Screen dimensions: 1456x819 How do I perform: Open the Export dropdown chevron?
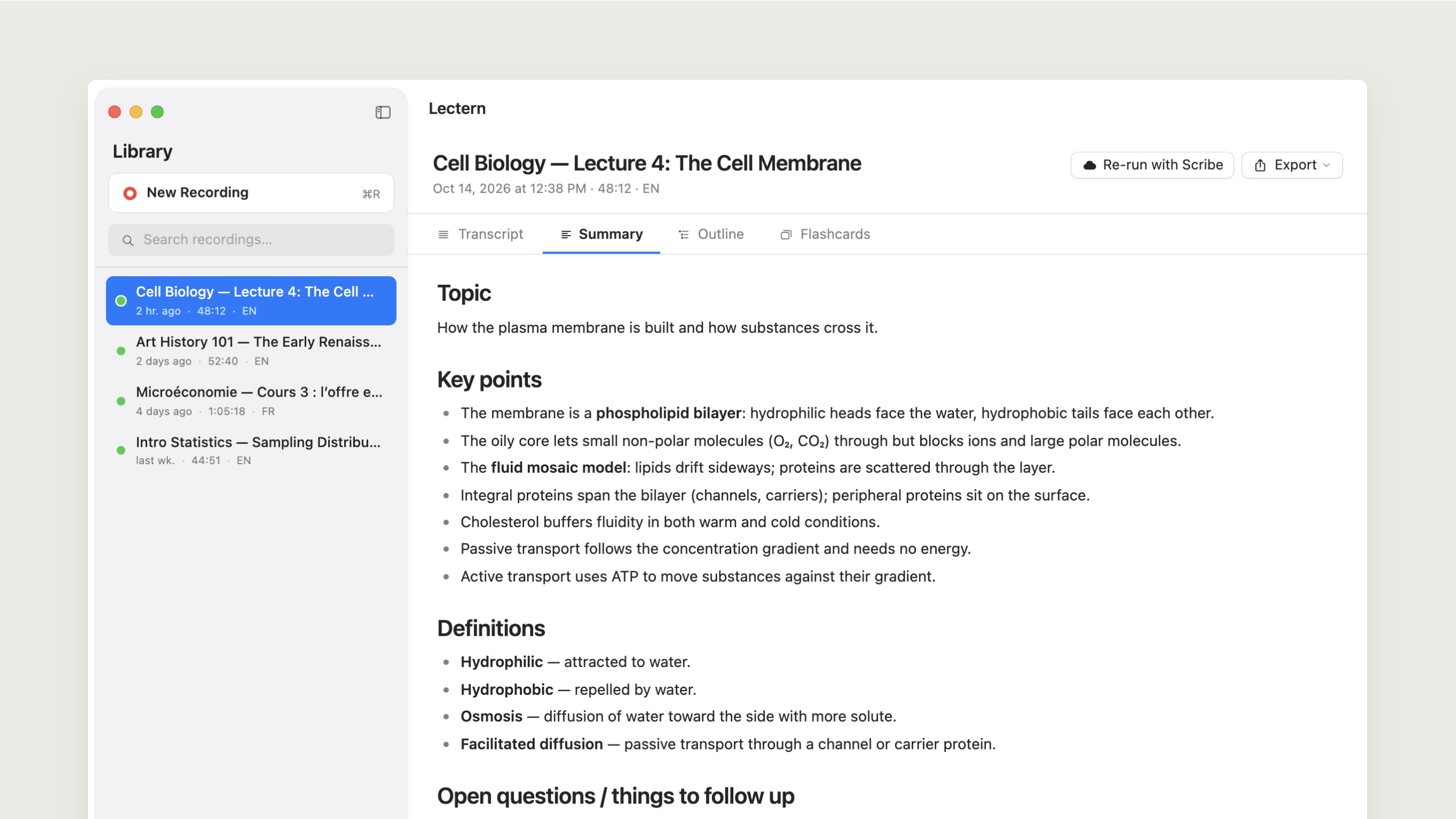pyautogui.click(x=1326, y=165)
